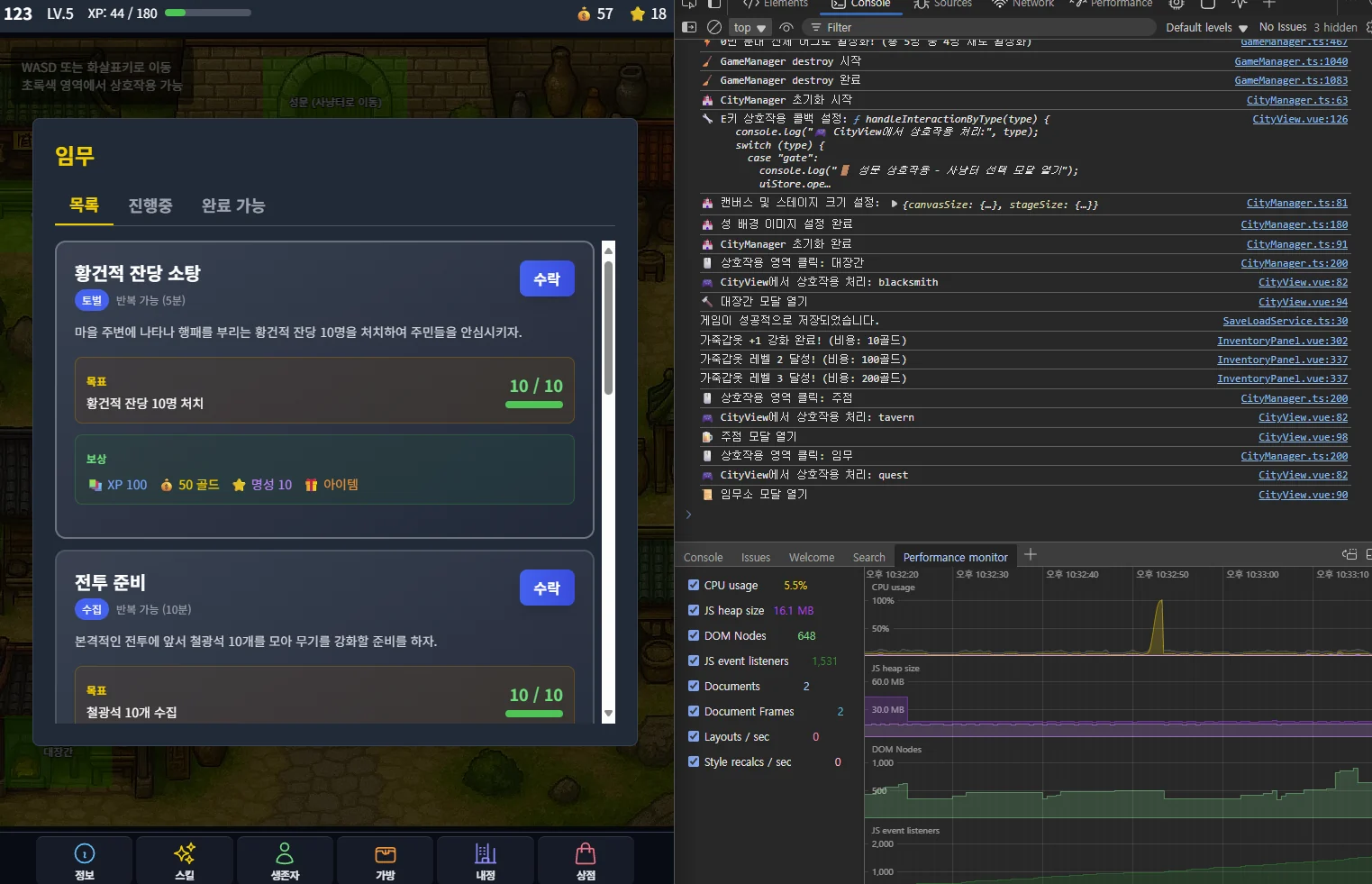Open the 가방 bag inventory icon

386,853
